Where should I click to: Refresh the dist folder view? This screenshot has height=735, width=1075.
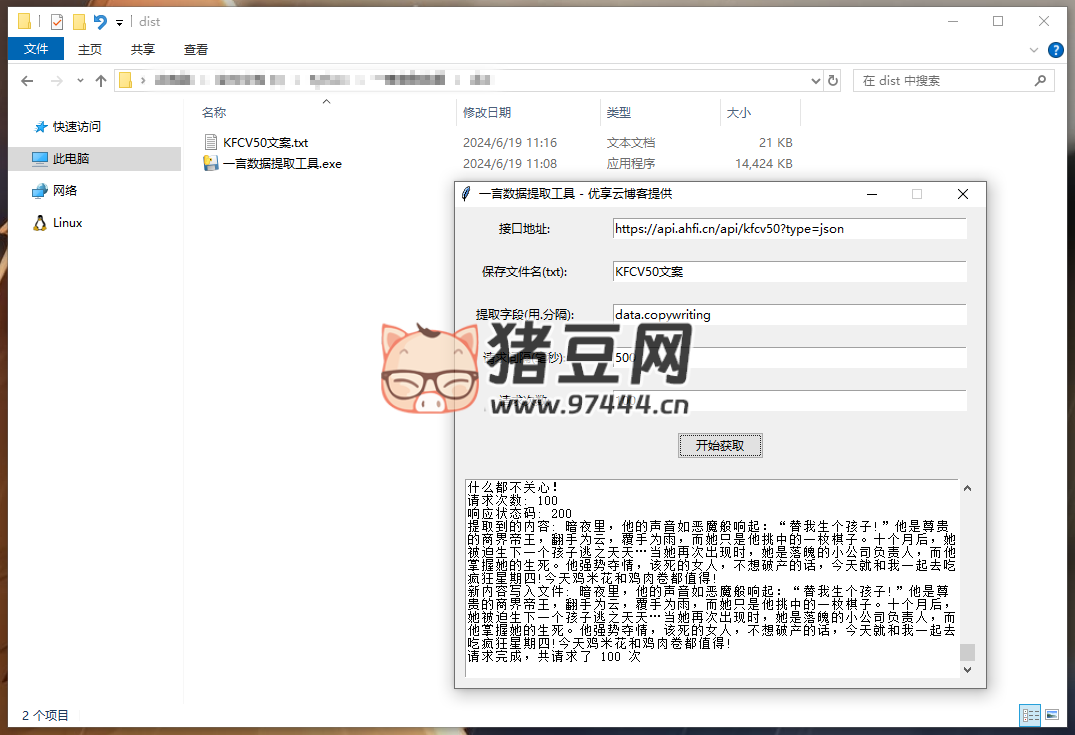pos(832,81)
